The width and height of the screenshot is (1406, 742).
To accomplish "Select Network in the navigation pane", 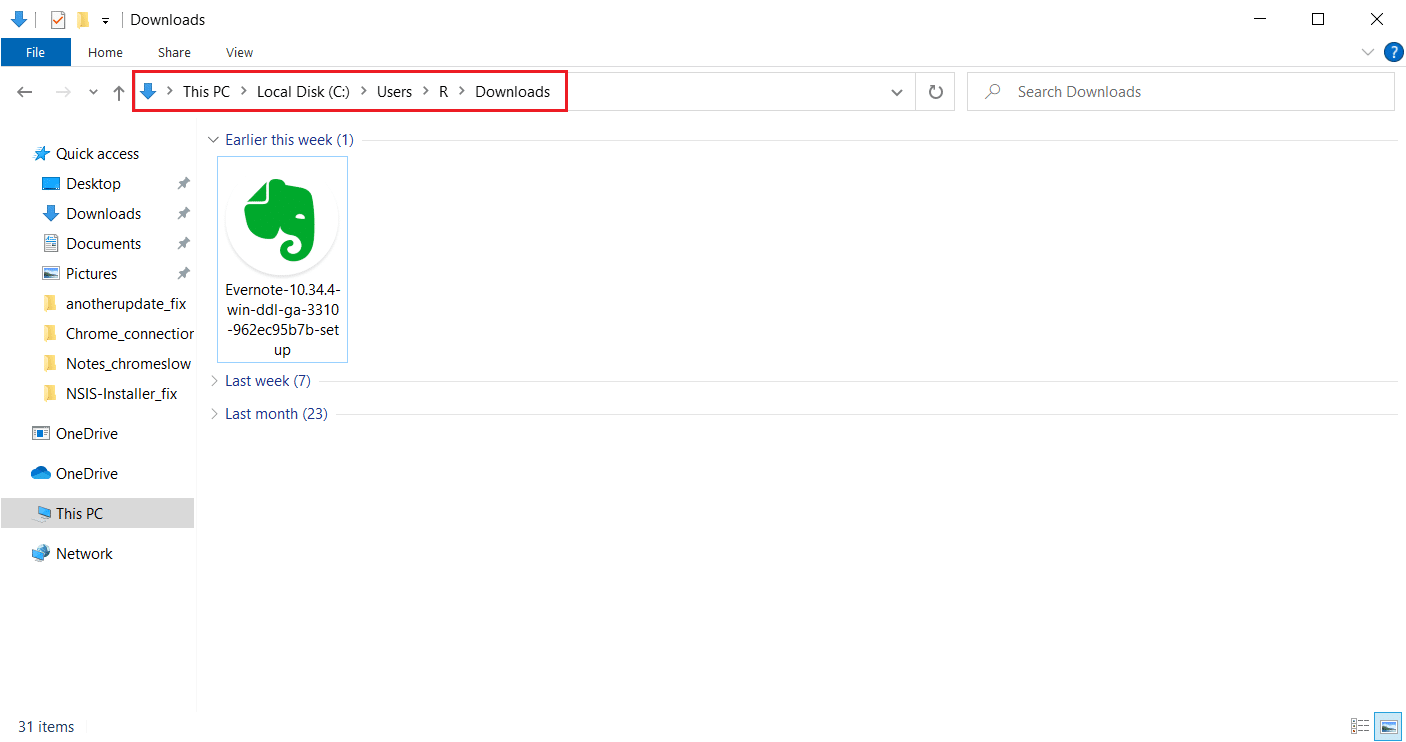I will click(x=84, y=554).
